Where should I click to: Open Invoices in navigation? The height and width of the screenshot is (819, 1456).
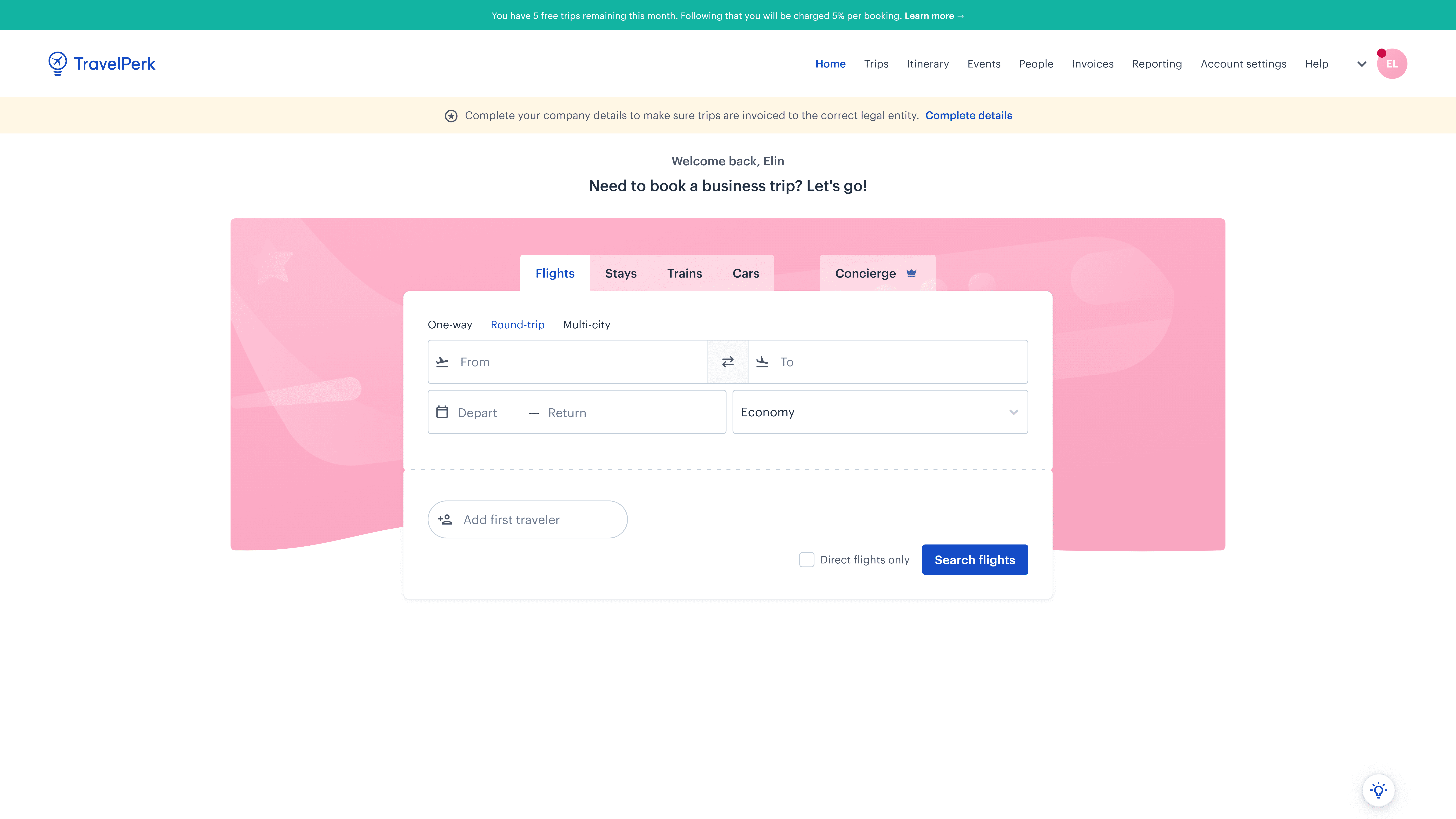1093,64
